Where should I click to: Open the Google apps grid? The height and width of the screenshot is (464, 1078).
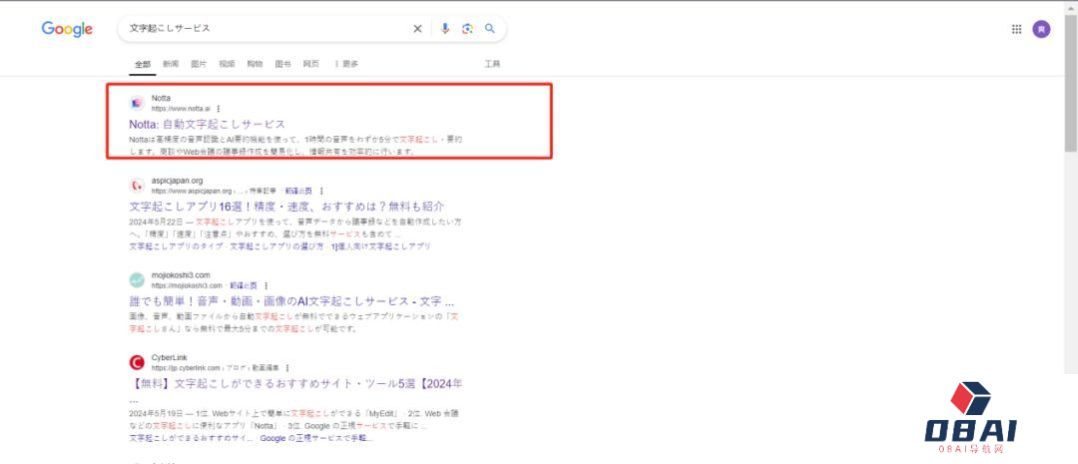click(x=1017, y=29)
